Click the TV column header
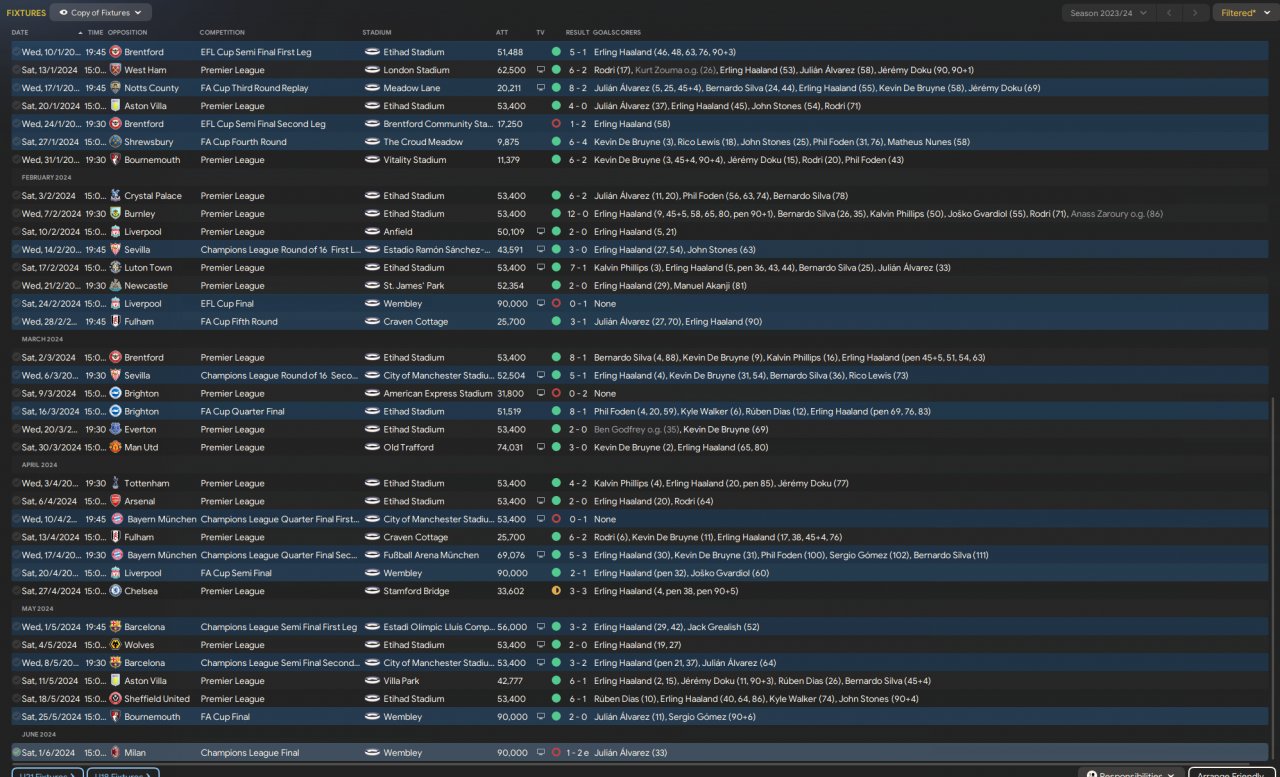Image resolution: width=1280 pixels, height=777 pixels. [x=541, y=33]
